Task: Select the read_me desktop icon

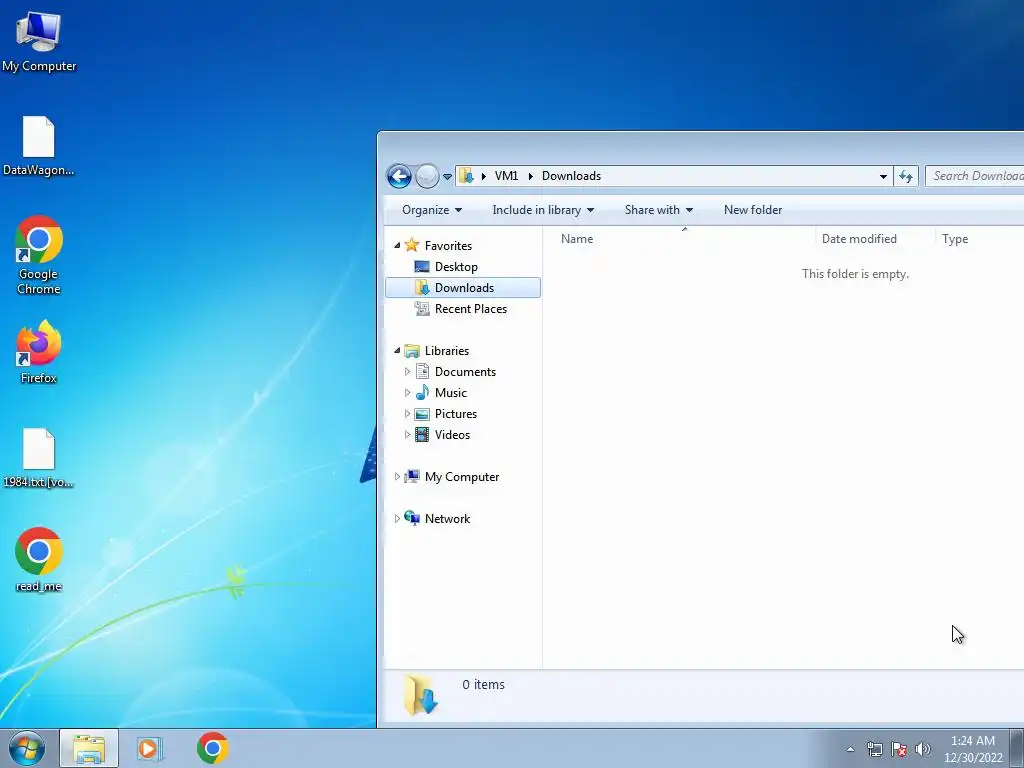Action: tap(39, 560)
